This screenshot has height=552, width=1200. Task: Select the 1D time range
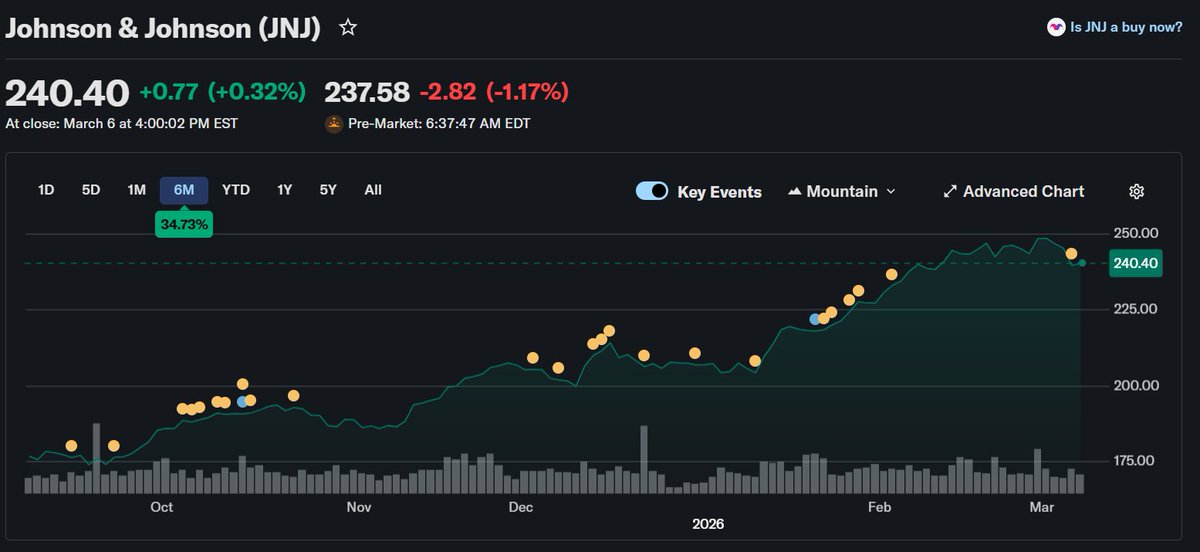coord(46,190)
